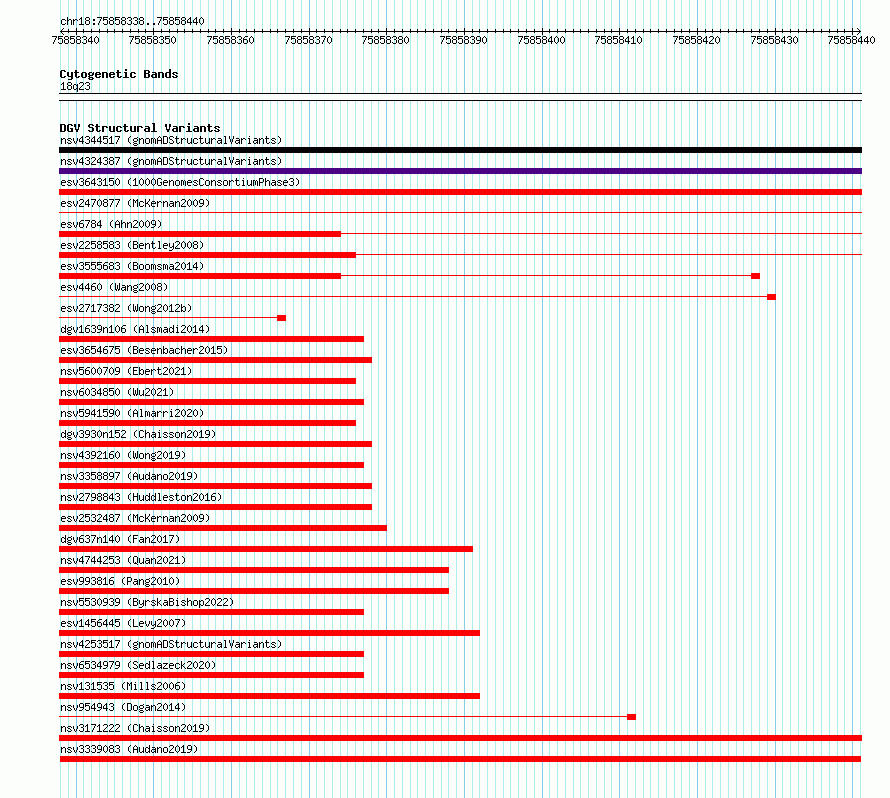Open nsv5600709 Ebert2021 label

point(126,371)
